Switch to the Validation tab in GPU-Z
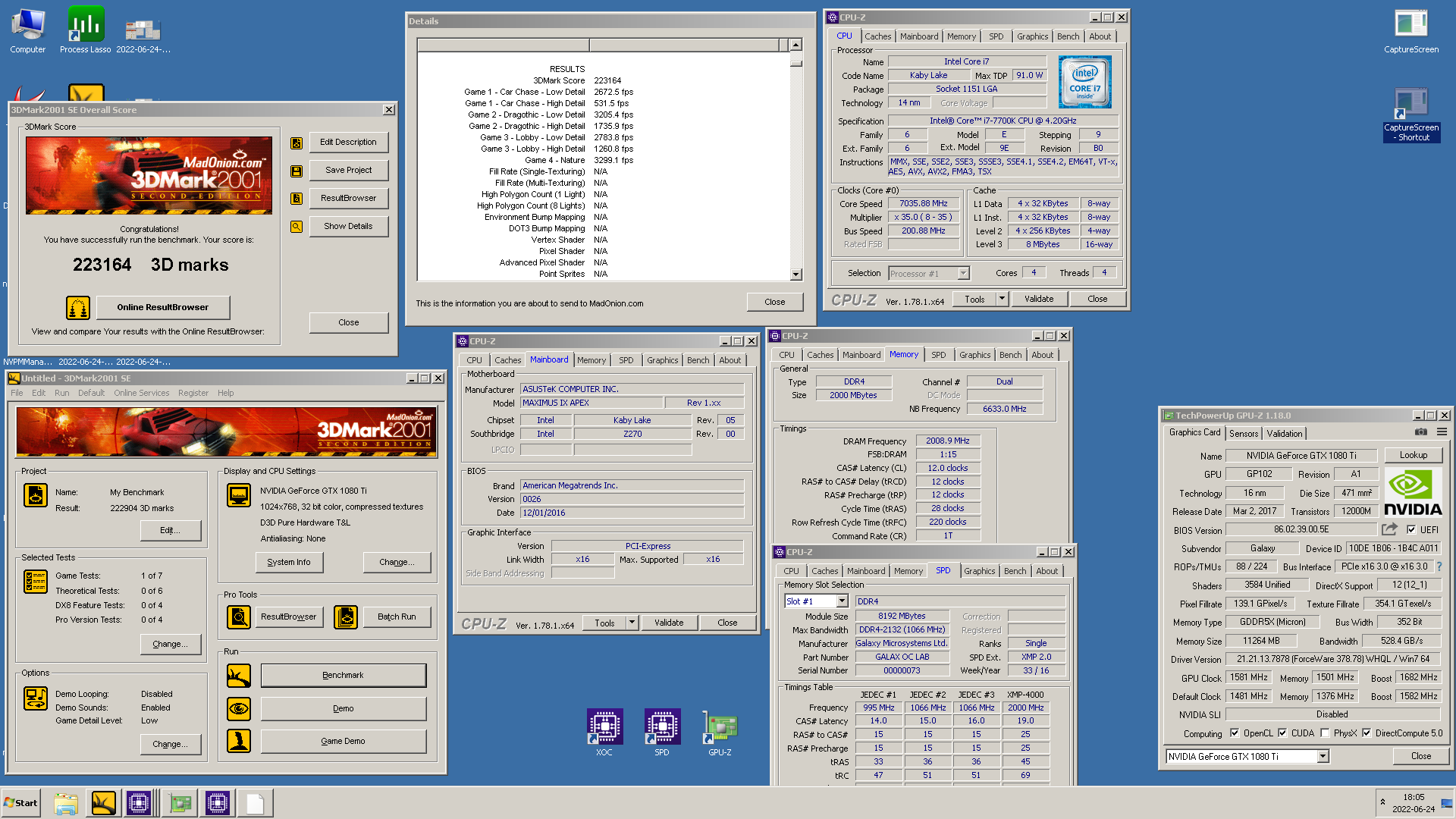Viewport: 1456px width, 819px height. click(1285, 434)
